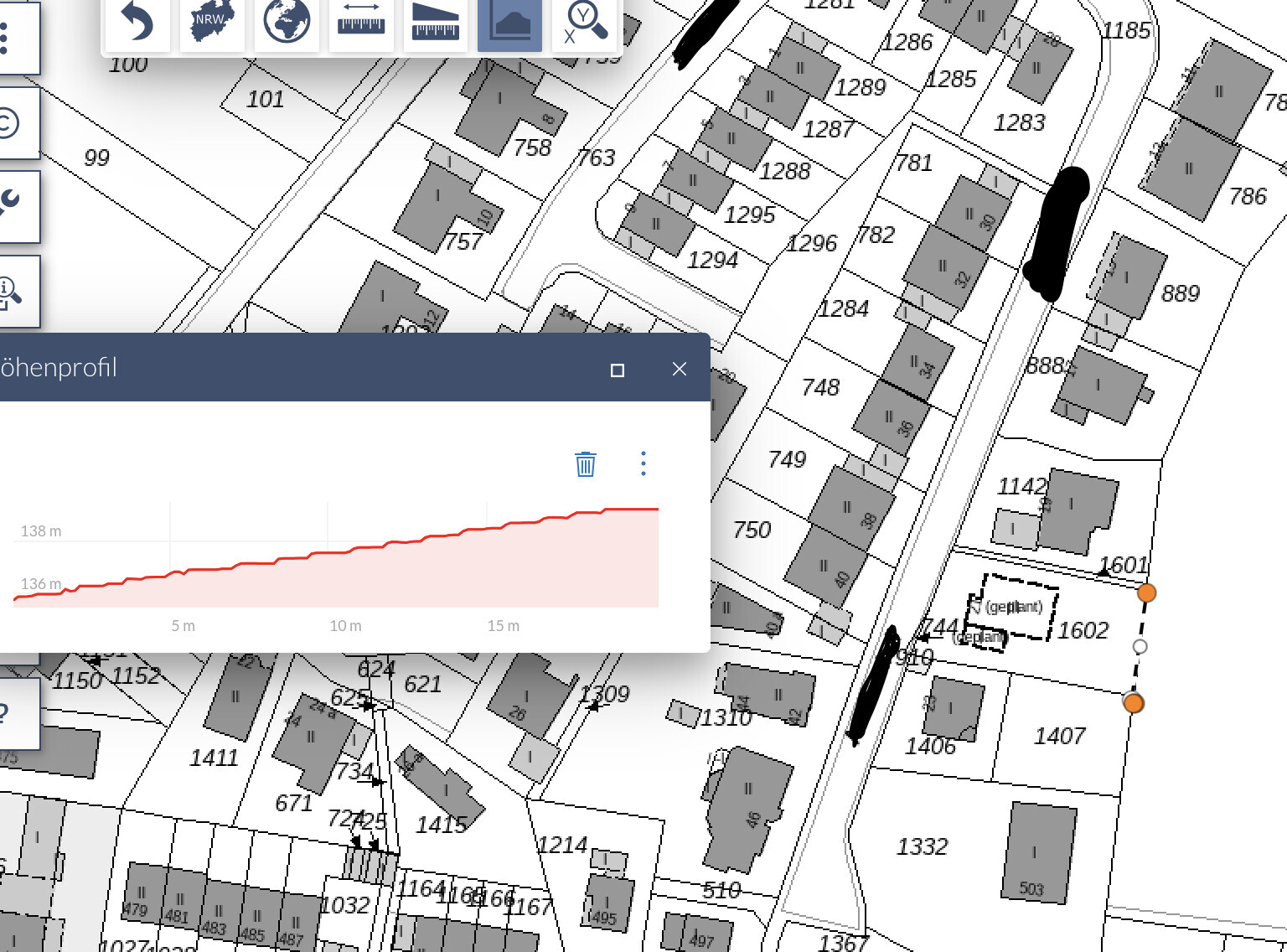Click the undo arrow toolbar button
This screenshot has width=1287, height=952.
[137, 23]
